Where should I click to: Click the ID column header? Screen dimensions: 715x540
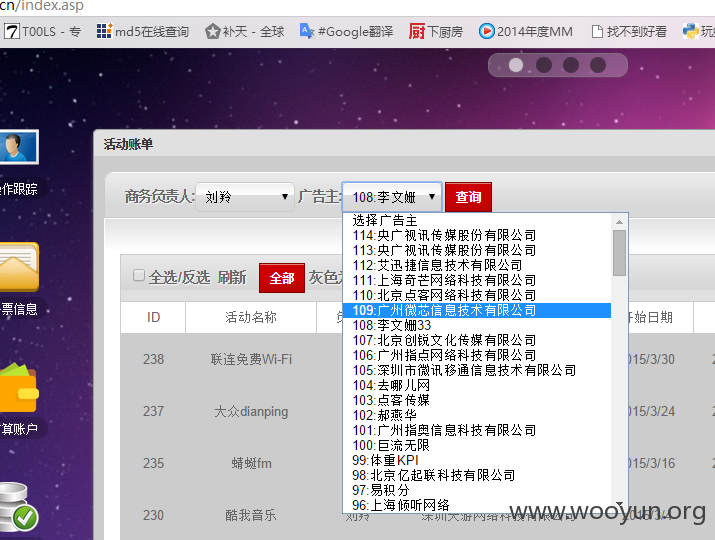pyautogui.click(x=153, y=317)
